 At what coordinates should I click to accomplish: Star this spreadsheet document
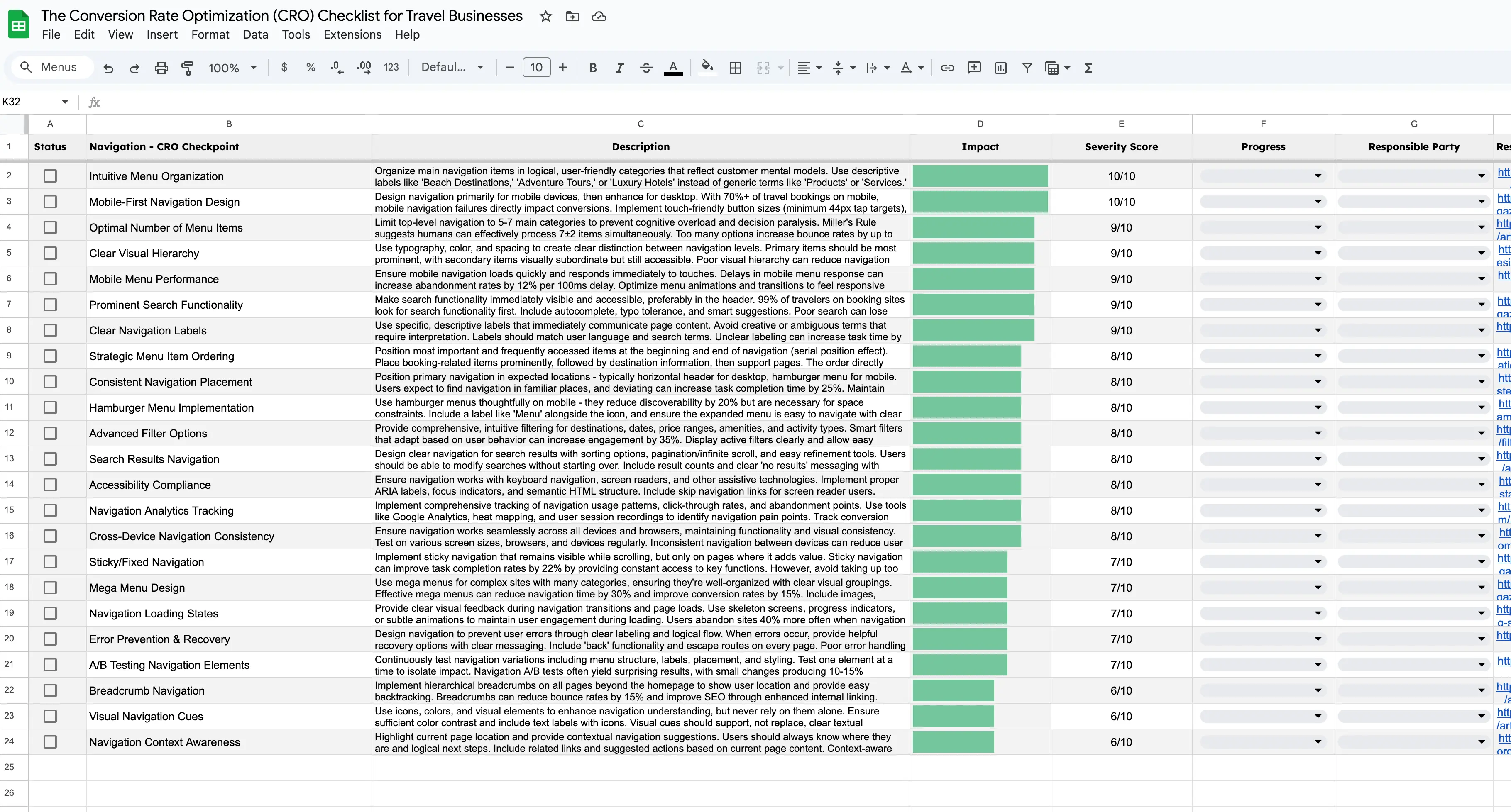click(x=545, y=17)
